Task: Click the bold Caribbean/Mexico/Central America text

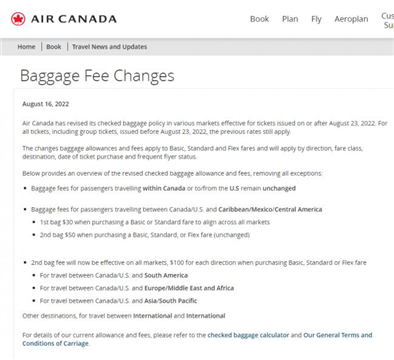Action: click(270, 209)
